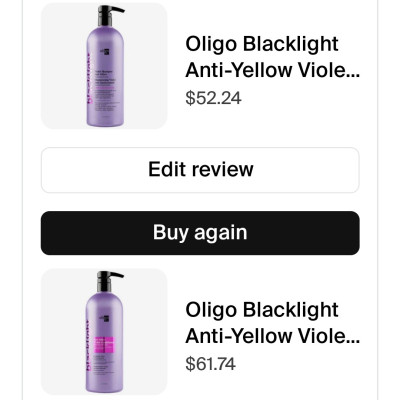Click gray background of first product image tile
Image resolution: width=400 pixels, height=400 pixels.
pos(145,67)
